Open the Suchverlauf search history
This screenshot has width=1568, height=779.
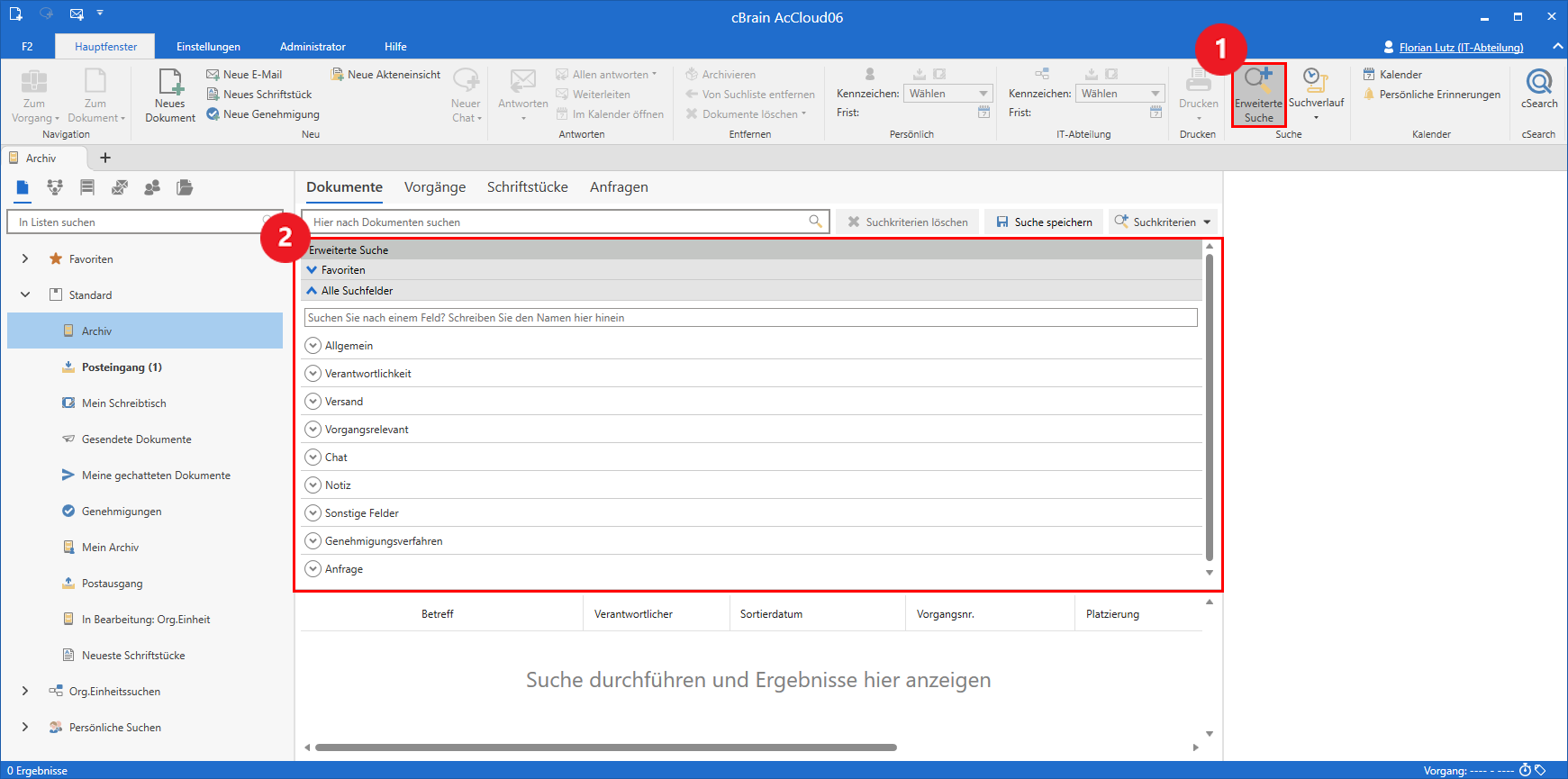coord(1316,83)
